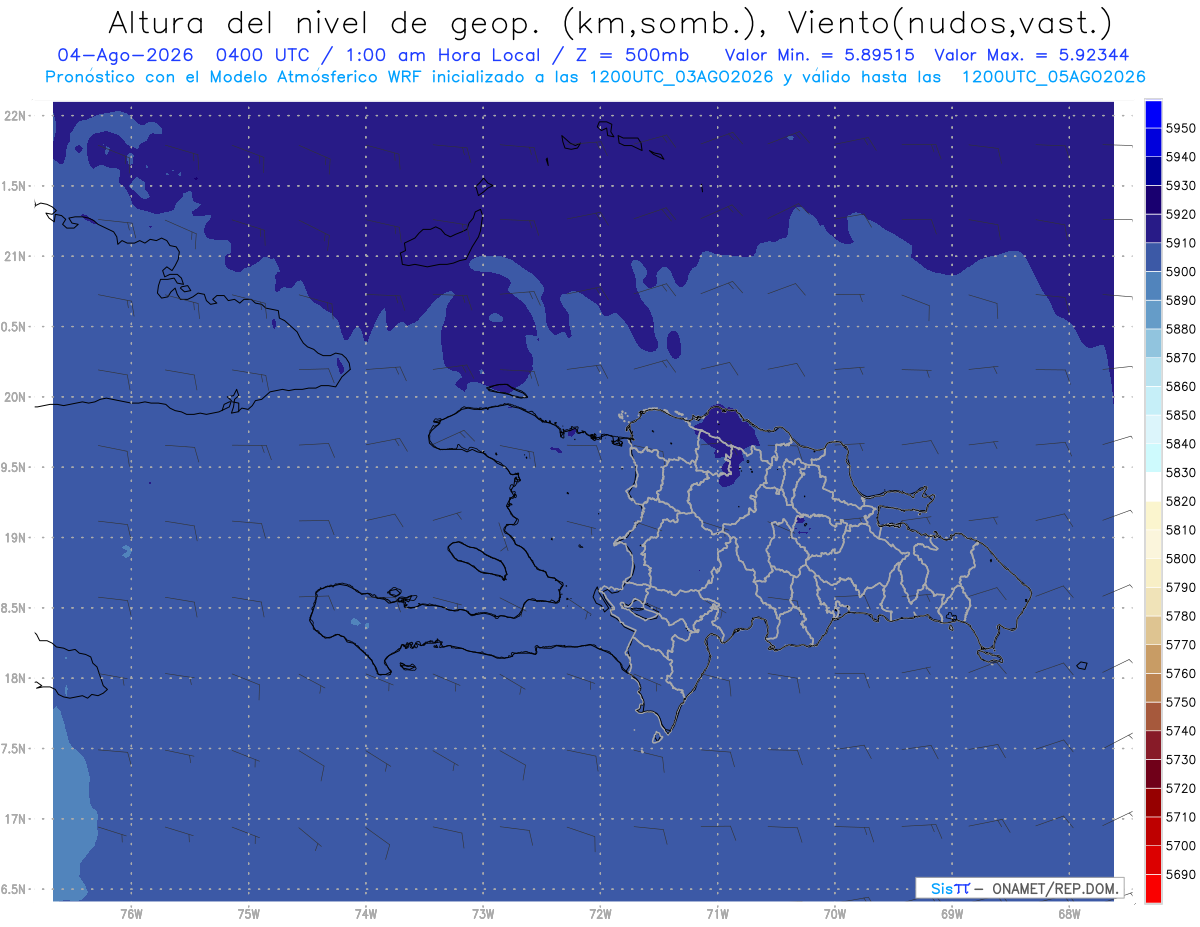Image resolution: width=1200 pixels, height=927 pixels.
Task: Click the legend value '5800'
Action: coord(1180,559)
